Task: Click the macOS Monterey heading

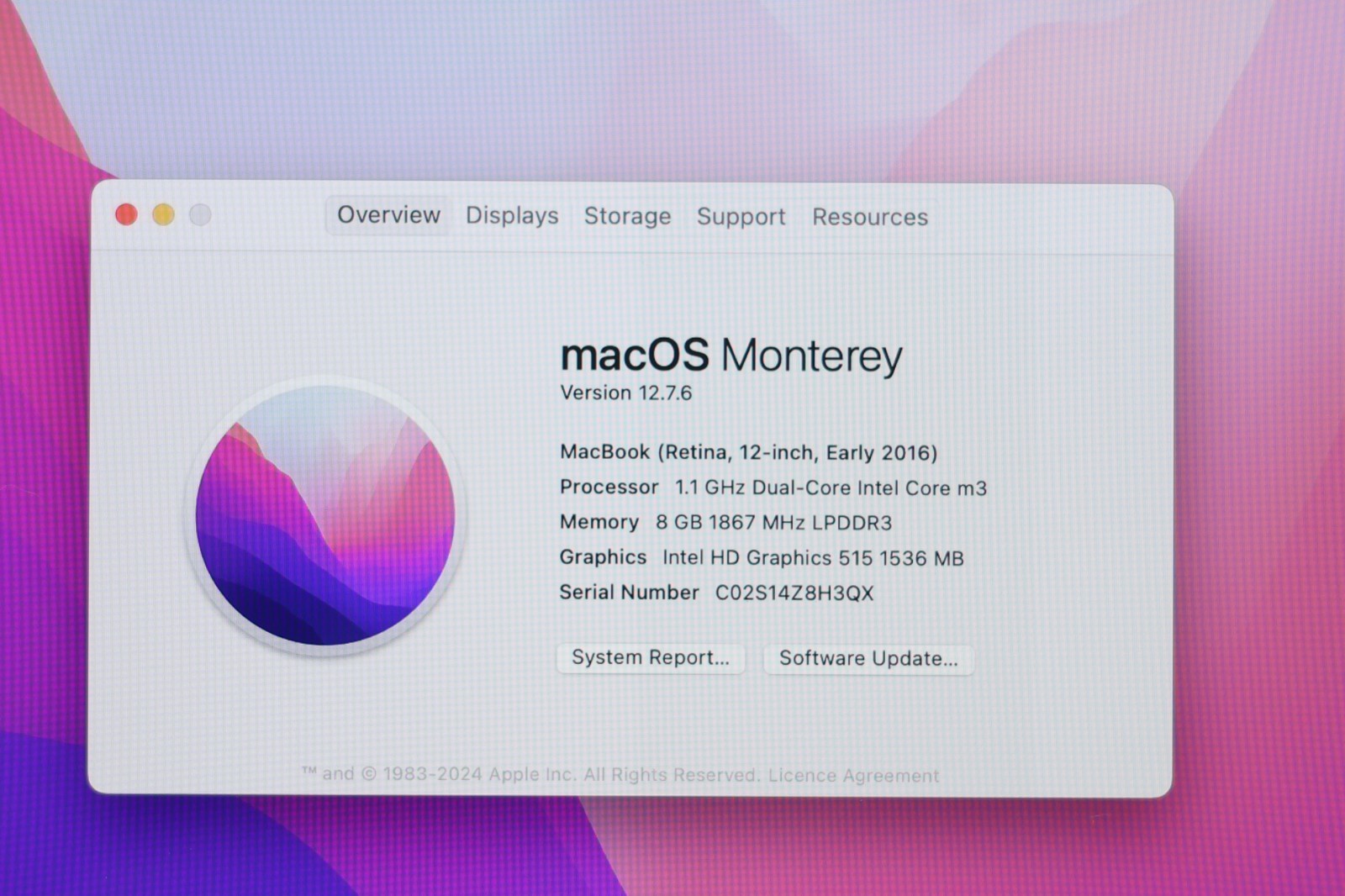Action: [x=731, y=356]
